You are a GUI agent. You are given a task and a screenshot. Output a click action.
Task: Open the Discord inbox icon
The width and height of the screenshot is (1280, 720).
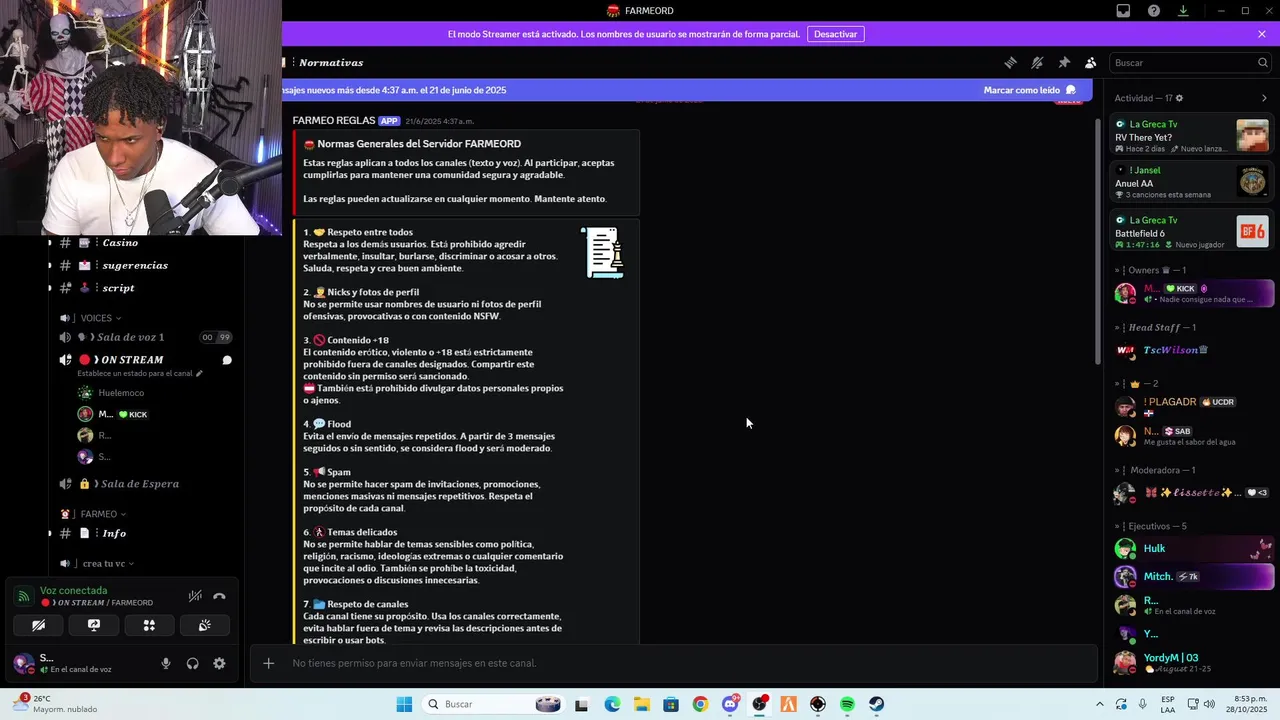point(1123,11)
